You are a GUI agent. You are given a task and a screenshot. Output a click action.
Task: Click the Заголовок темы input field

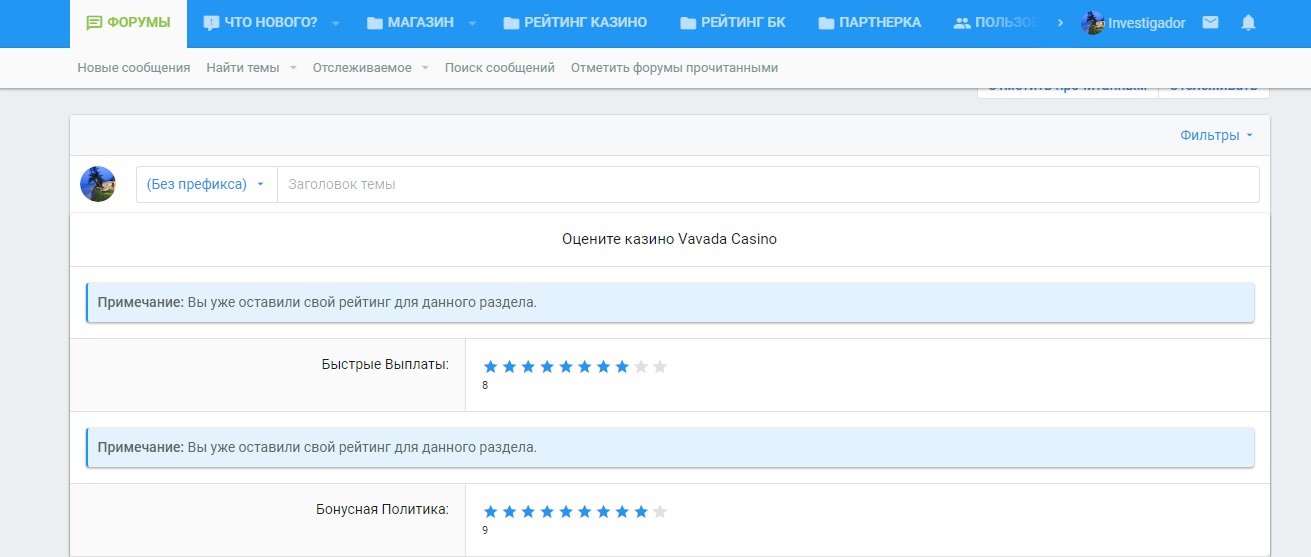click(x=768, y=184)
